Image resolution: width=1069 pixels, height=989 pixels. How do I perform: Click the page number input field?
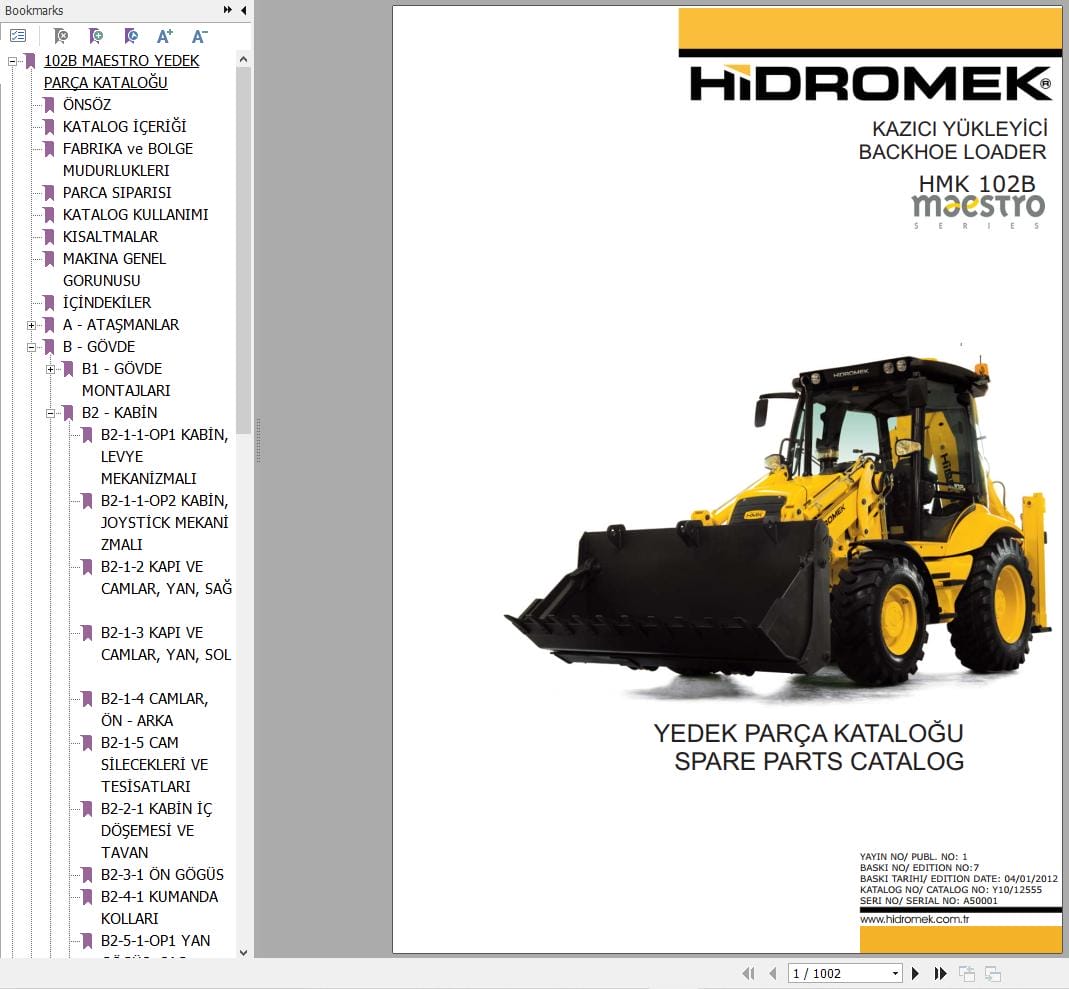click(x=830, y=972)
